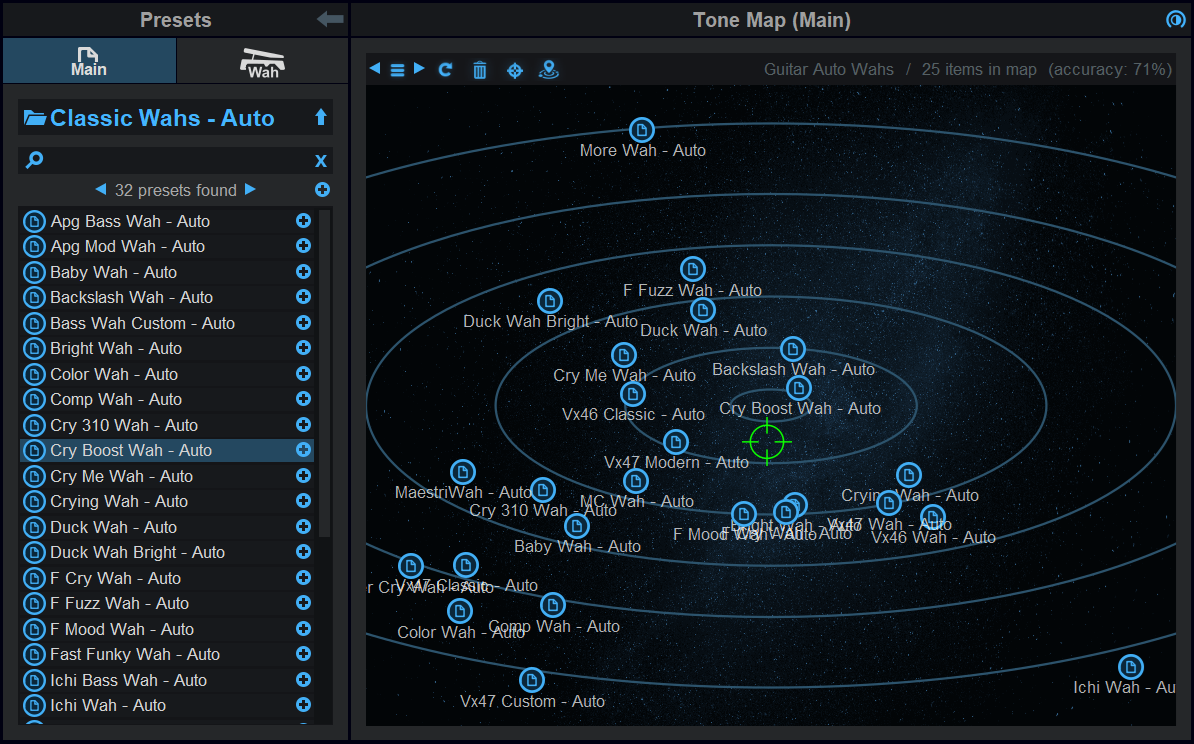
Task: Add F Mood Wah - Auto with its plus icon
Action: coord(303,629)
